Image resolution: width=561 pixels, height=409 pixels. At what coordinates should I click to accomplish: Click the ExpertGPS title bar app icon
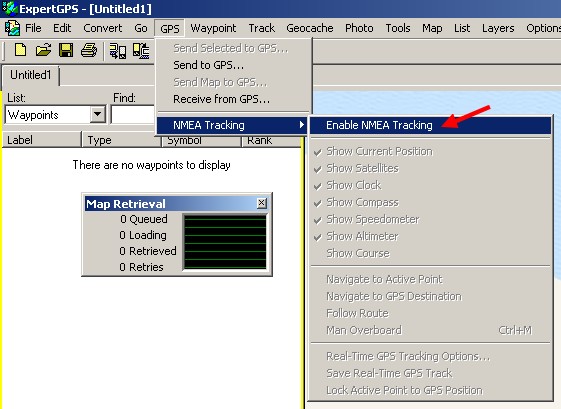click(10, 8)
